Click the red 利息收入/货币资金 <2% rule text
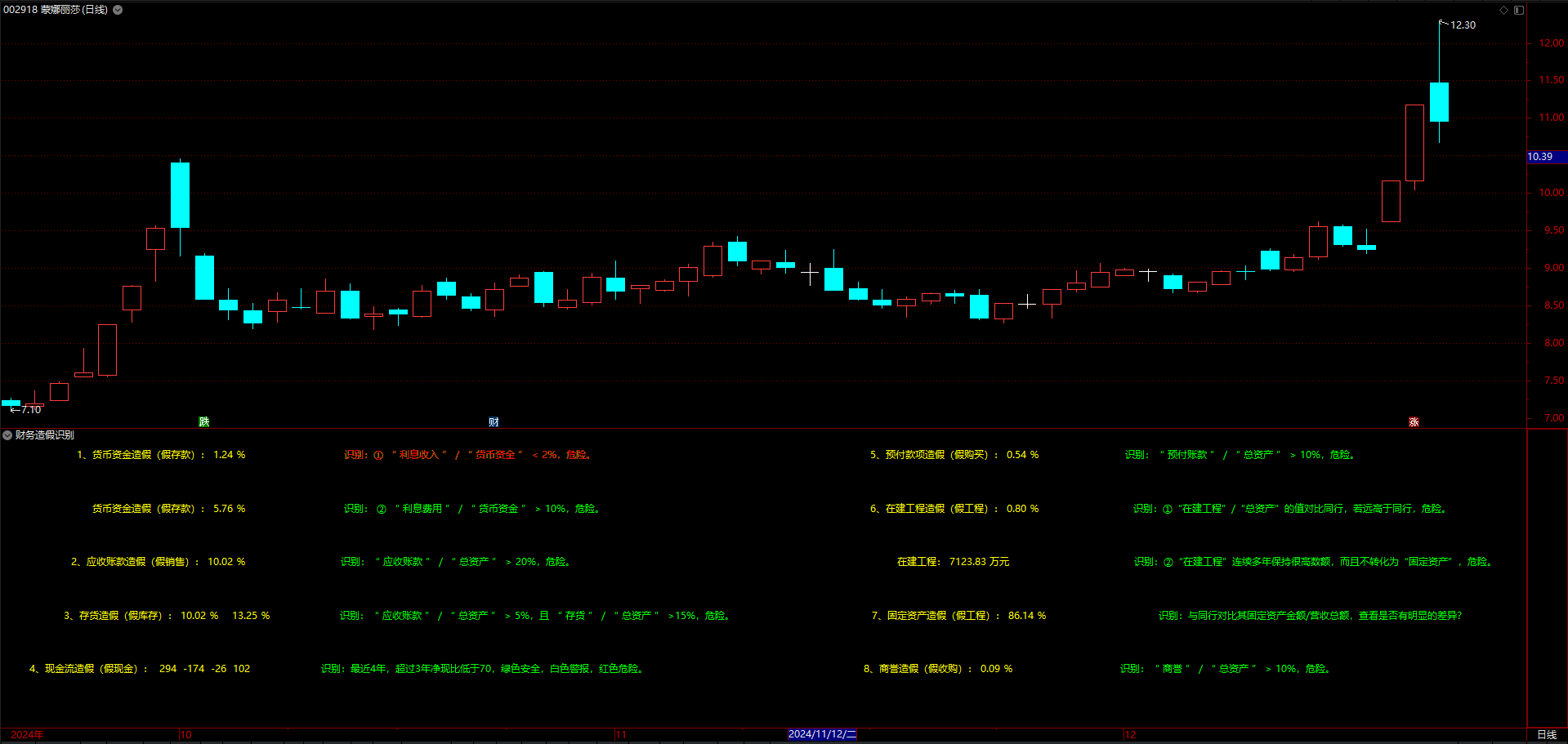 [469, 455]
